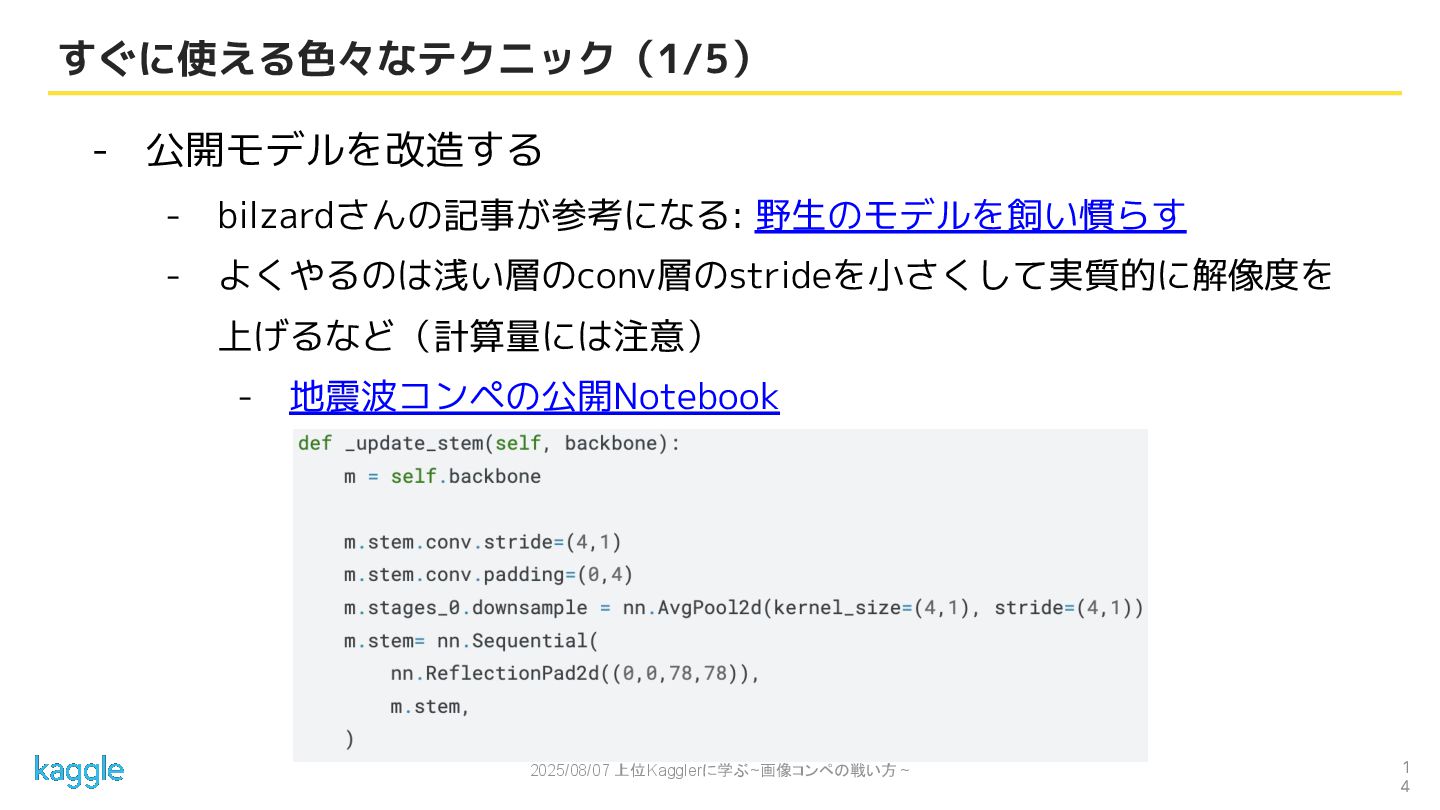Click the bullet text 公開モデルを改造する
The image size is (1440, 810).
tap(345, 150)
